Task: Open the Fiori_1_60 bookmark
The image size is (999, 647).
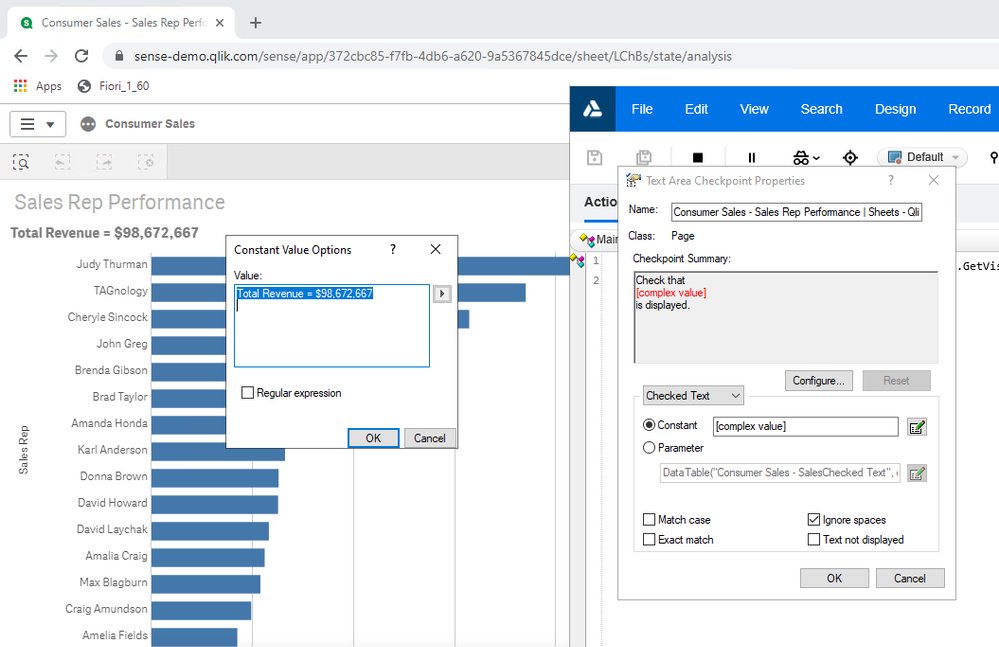Action: tap(113, 86)
